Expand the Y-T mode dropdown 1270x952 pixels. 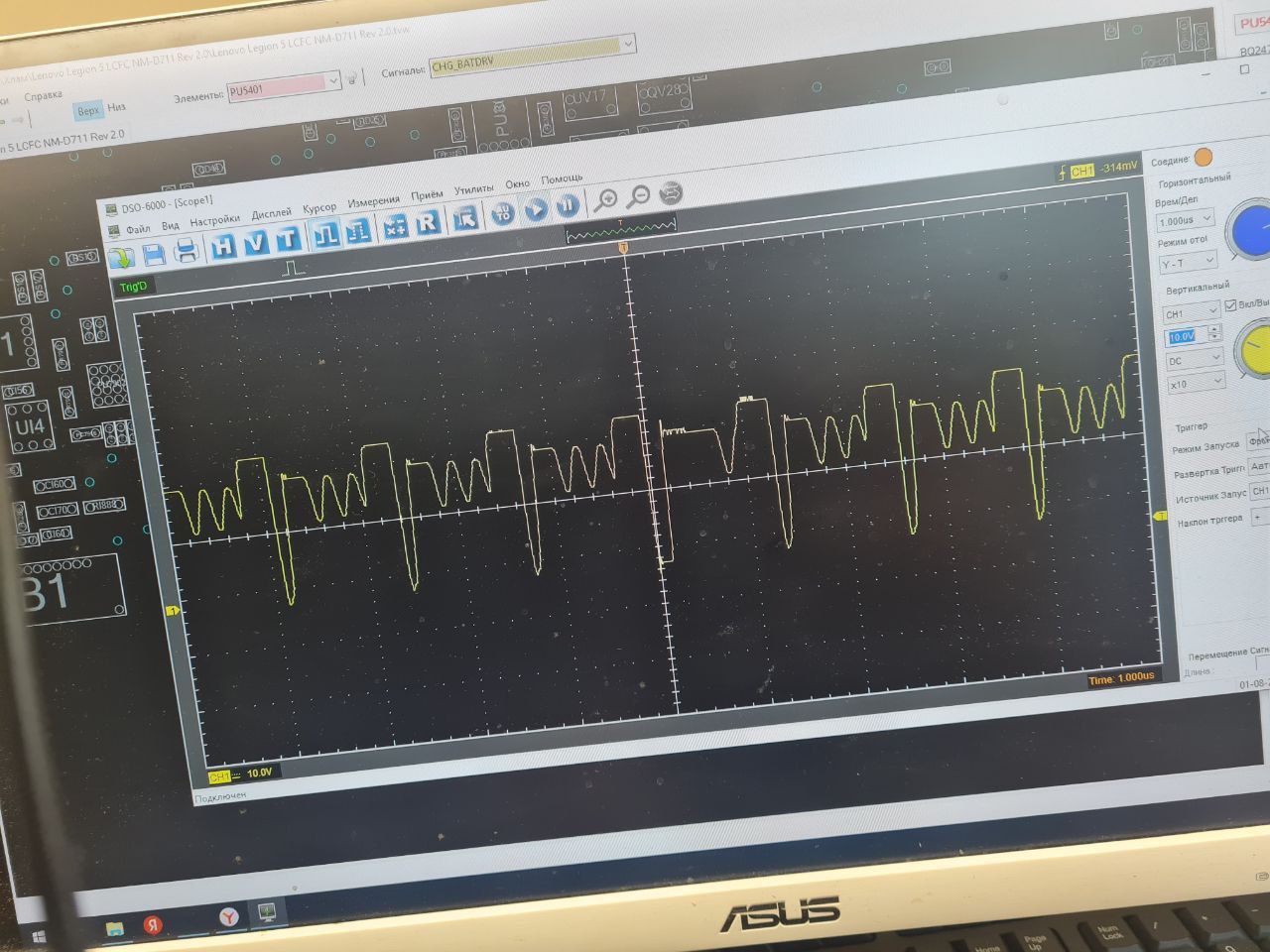tap(1189, 263)
